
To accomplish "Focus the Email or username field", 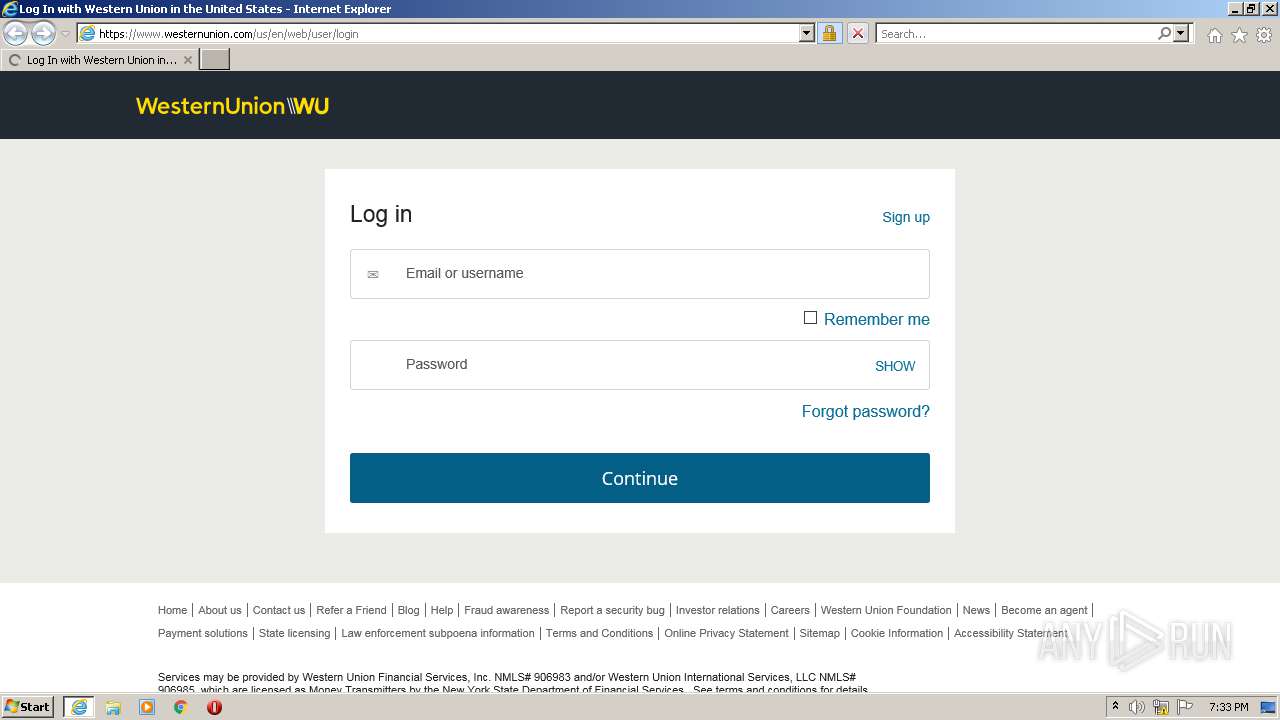I will click(640, 274).
